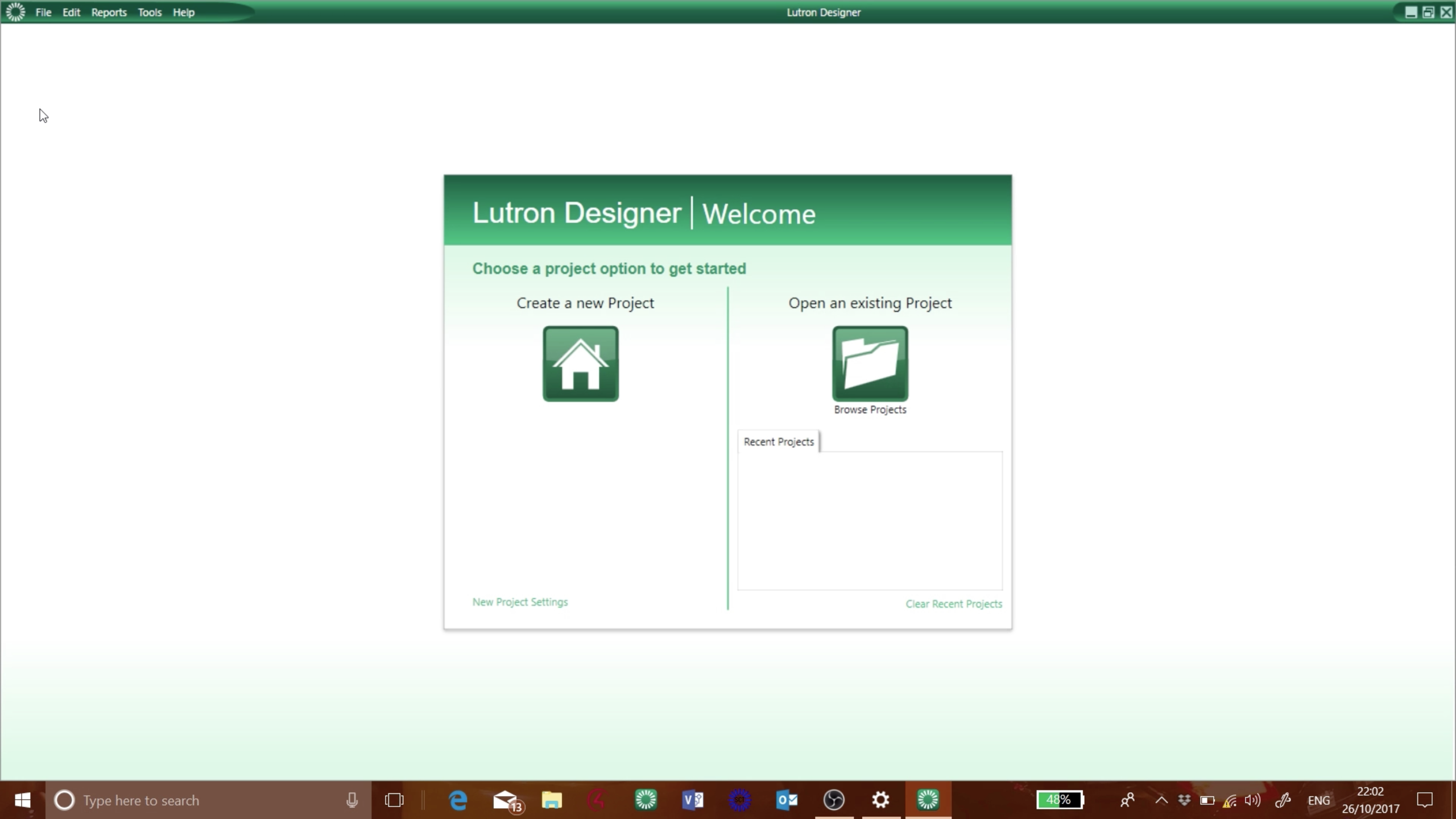This screenshot has height=819, width=1456.
Task: Open the first Lutron app icon in taskbar
Action: click(646, 800)
